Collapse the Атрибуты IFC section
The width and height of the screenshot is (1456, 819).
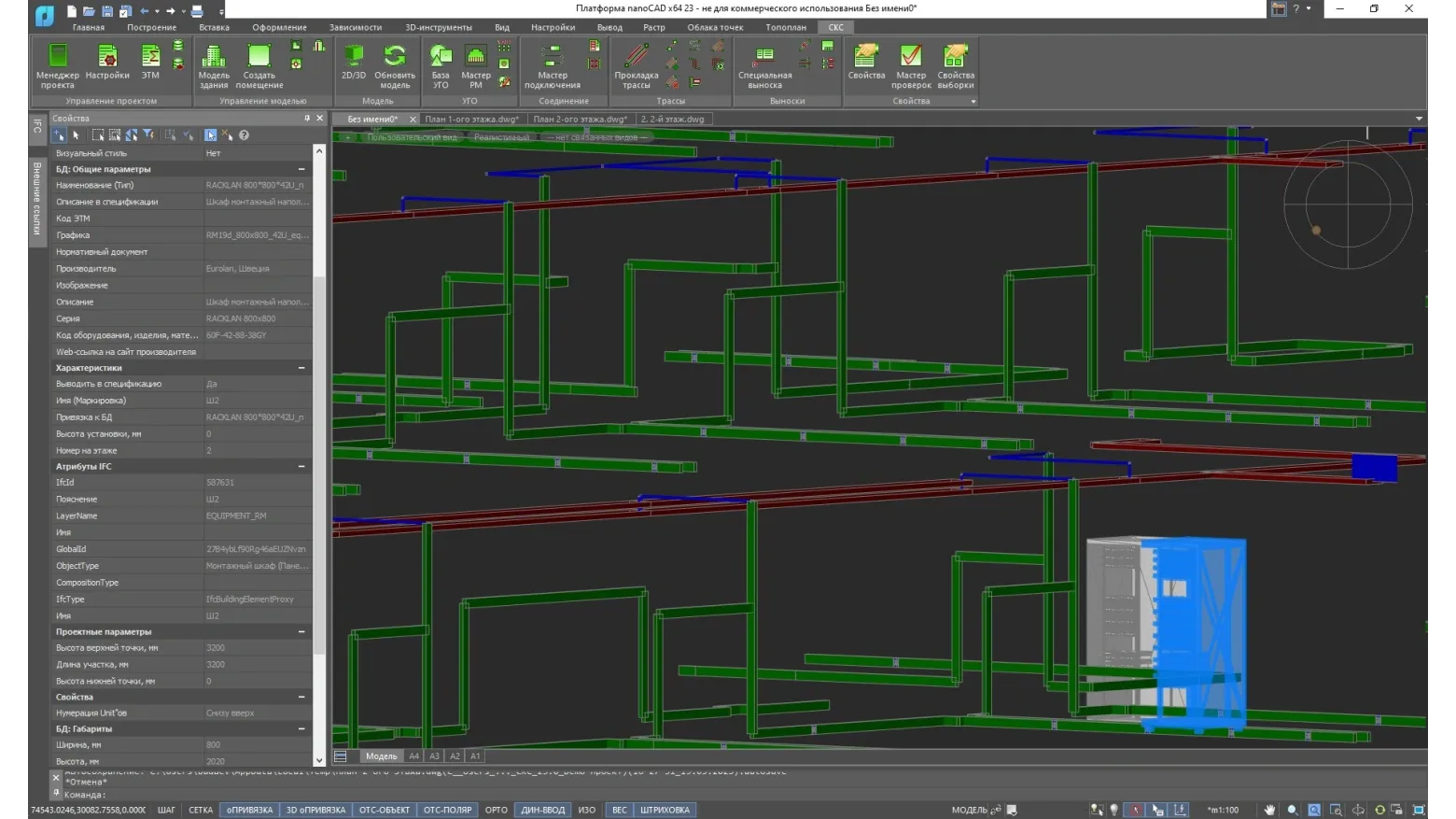tap(301, 466)
